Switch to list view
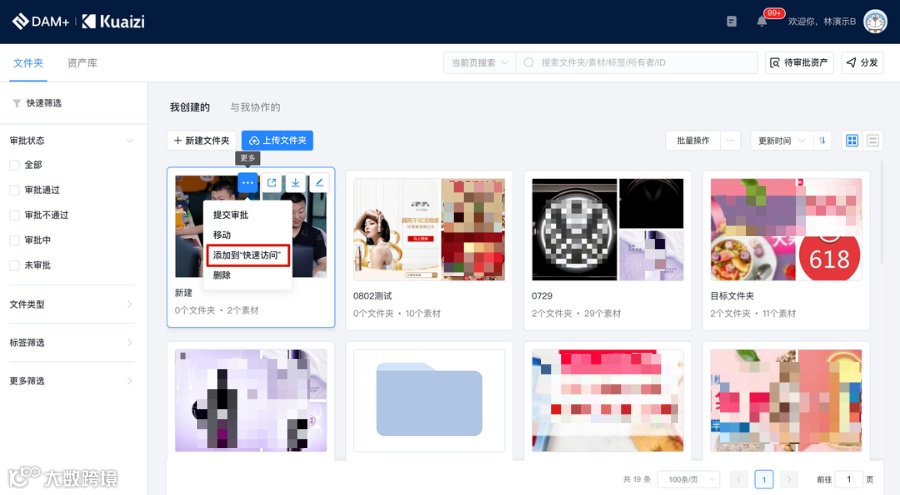The width and height of the screenshot is (900, 495). 872,140
